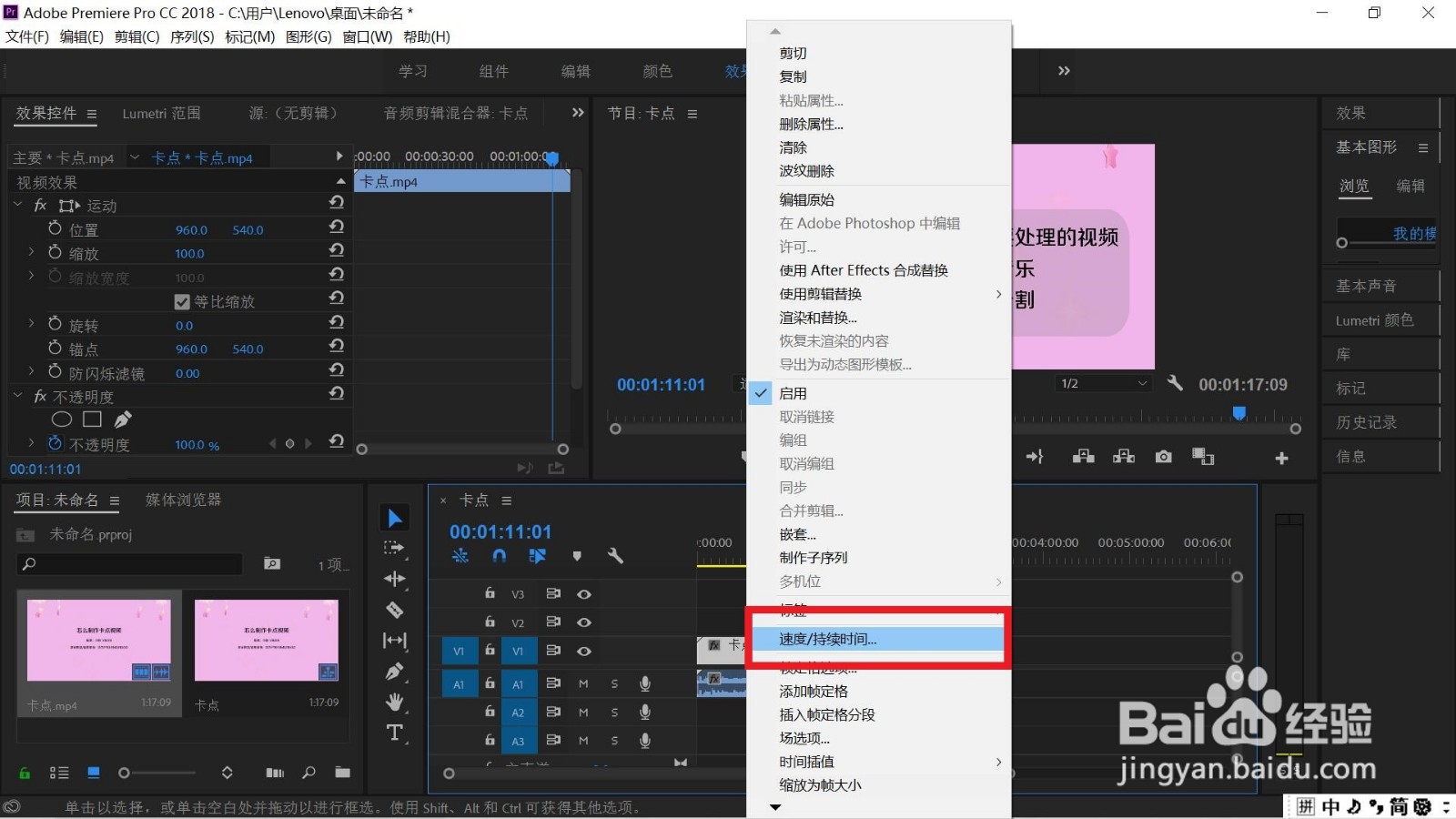1456x819 pixels.
Task: Open source panel overflow chevrons
Action: click(x=578, y=113)
